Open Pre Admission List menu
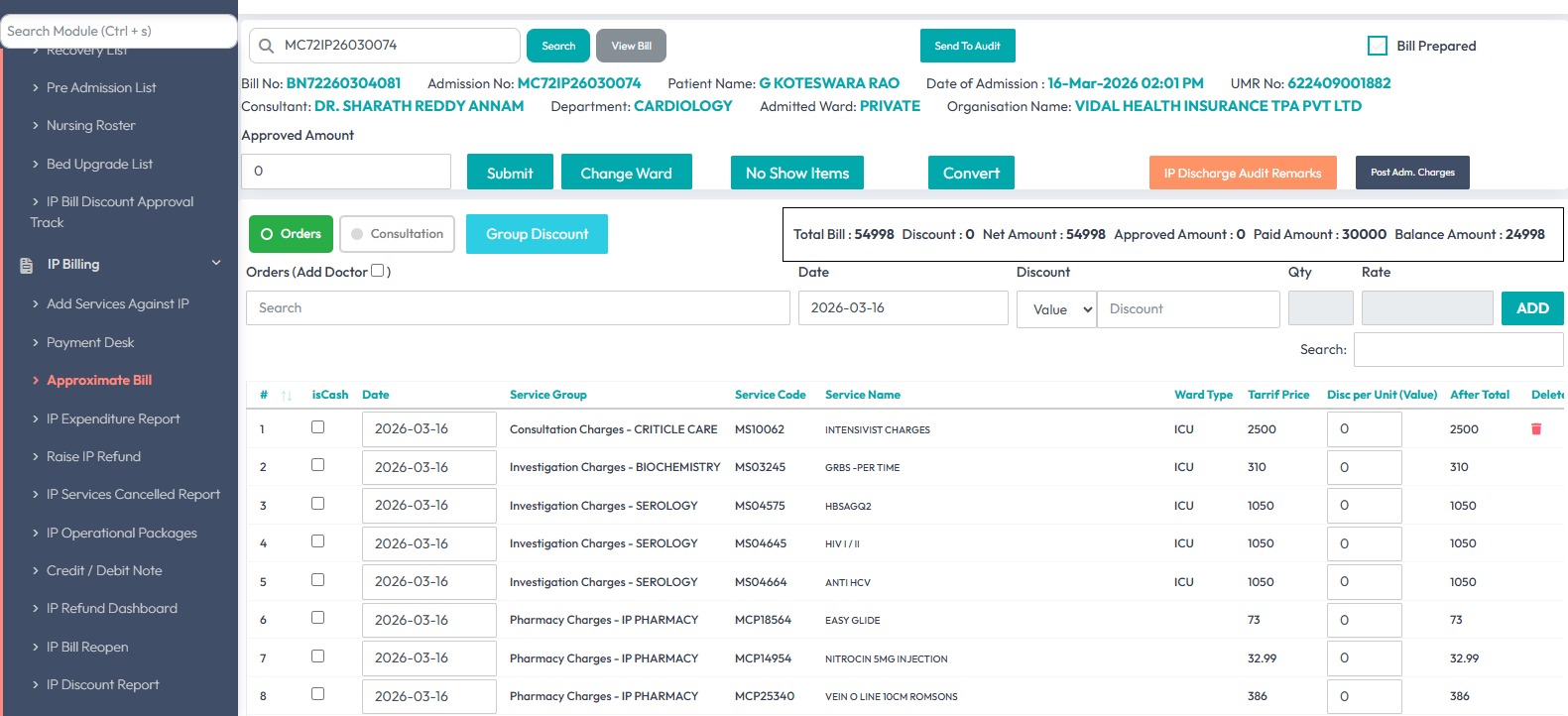This screenshot has height=716, width=1568. click(x=101, y=87)
